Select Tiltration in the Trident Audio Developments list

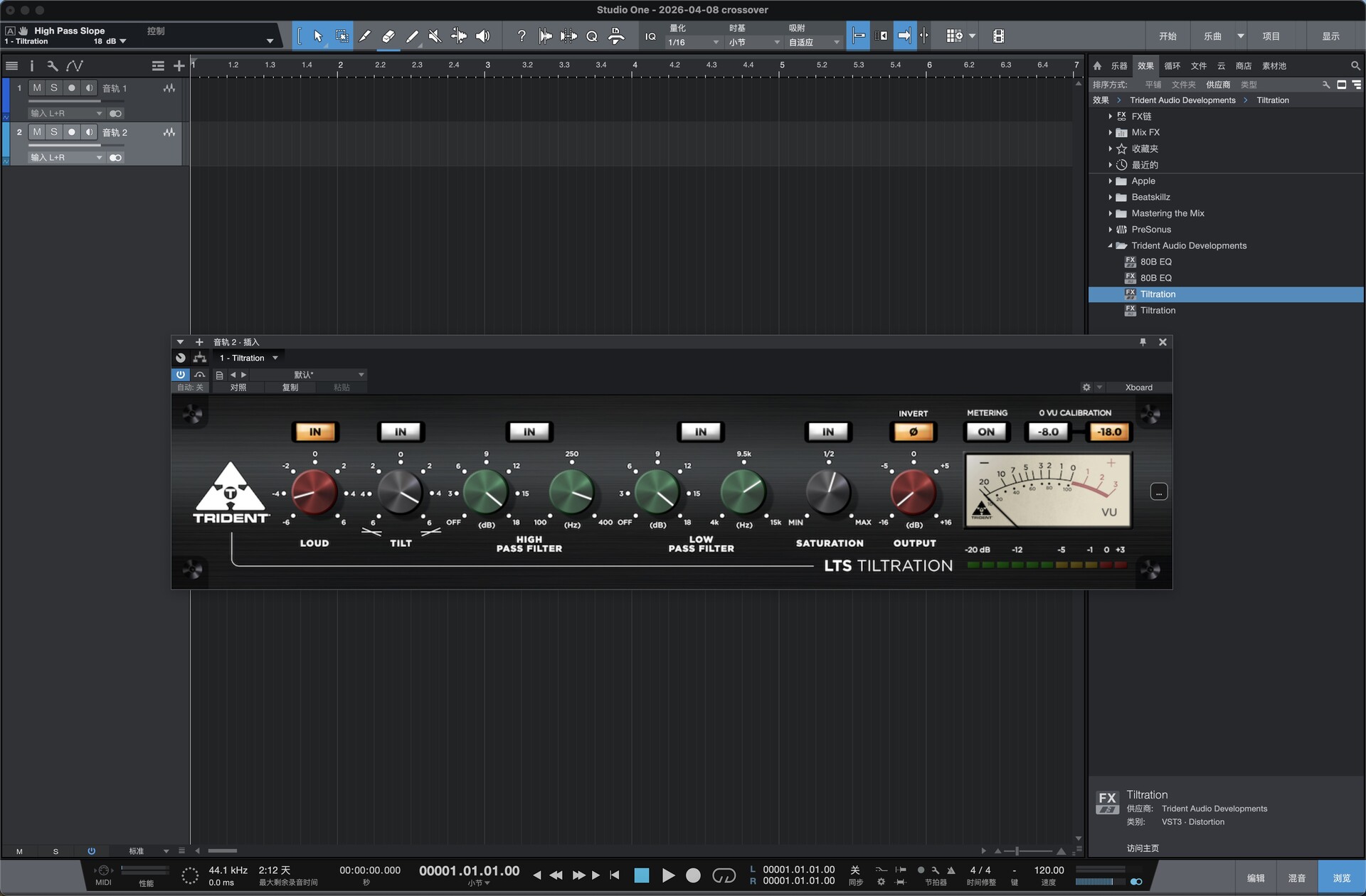pos(1158,294)
